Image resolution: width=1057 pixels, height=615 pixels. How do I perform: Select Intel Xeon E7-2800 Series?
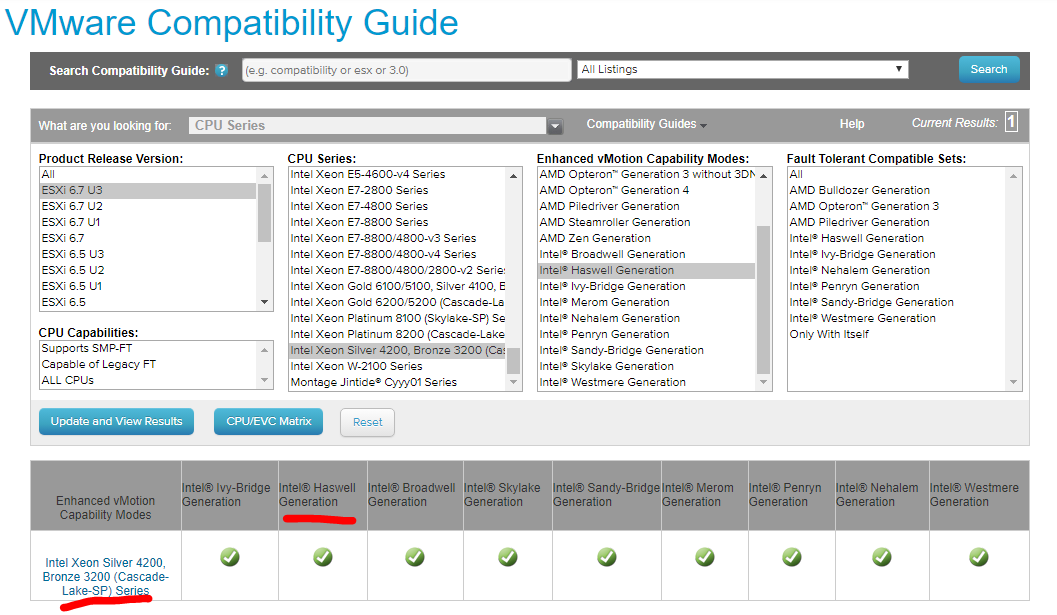coord(397,190)
